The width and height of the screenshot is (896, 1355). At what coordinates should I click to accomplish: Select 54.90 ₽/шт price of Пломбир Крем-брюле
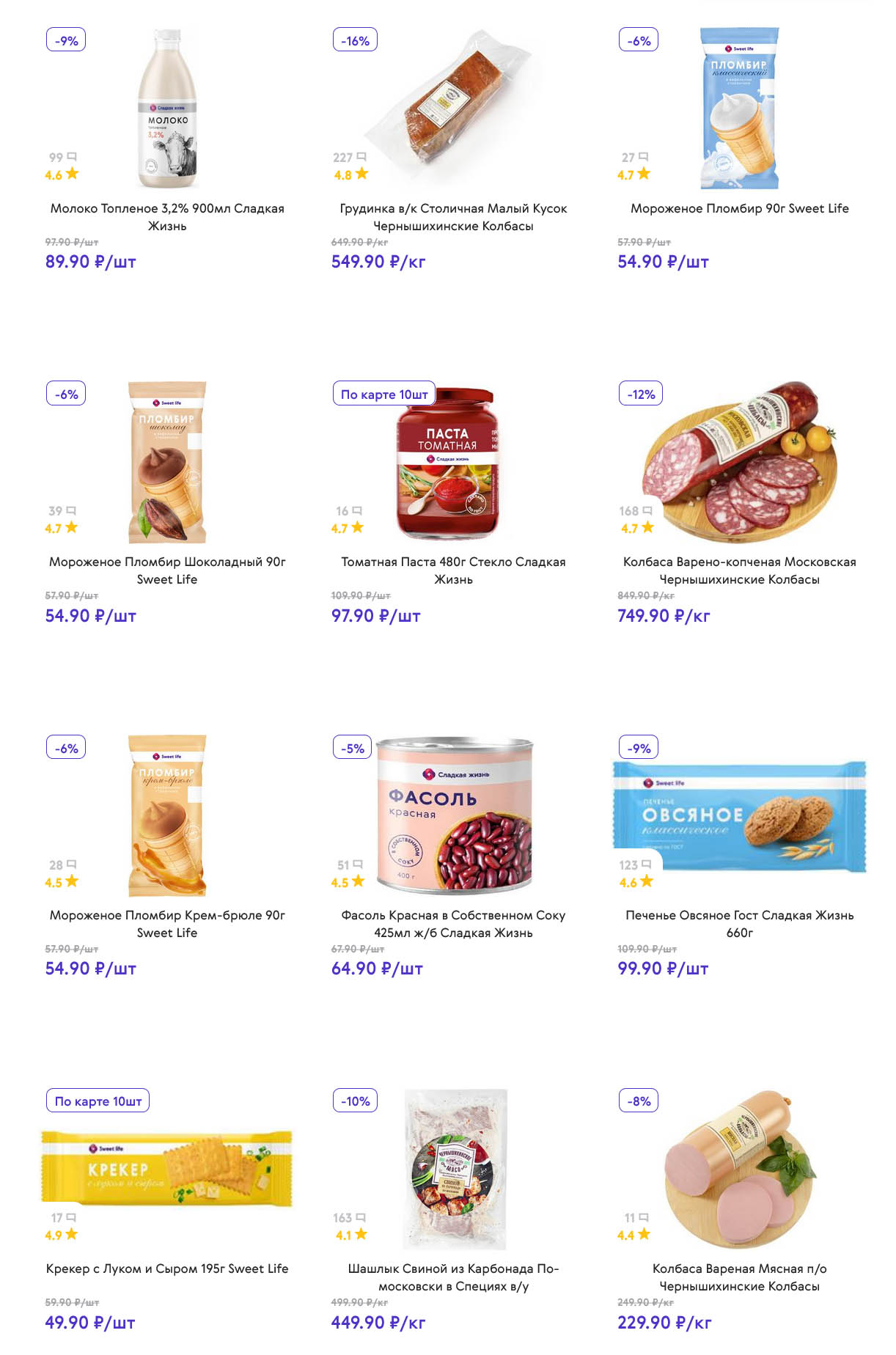(91, 969)
